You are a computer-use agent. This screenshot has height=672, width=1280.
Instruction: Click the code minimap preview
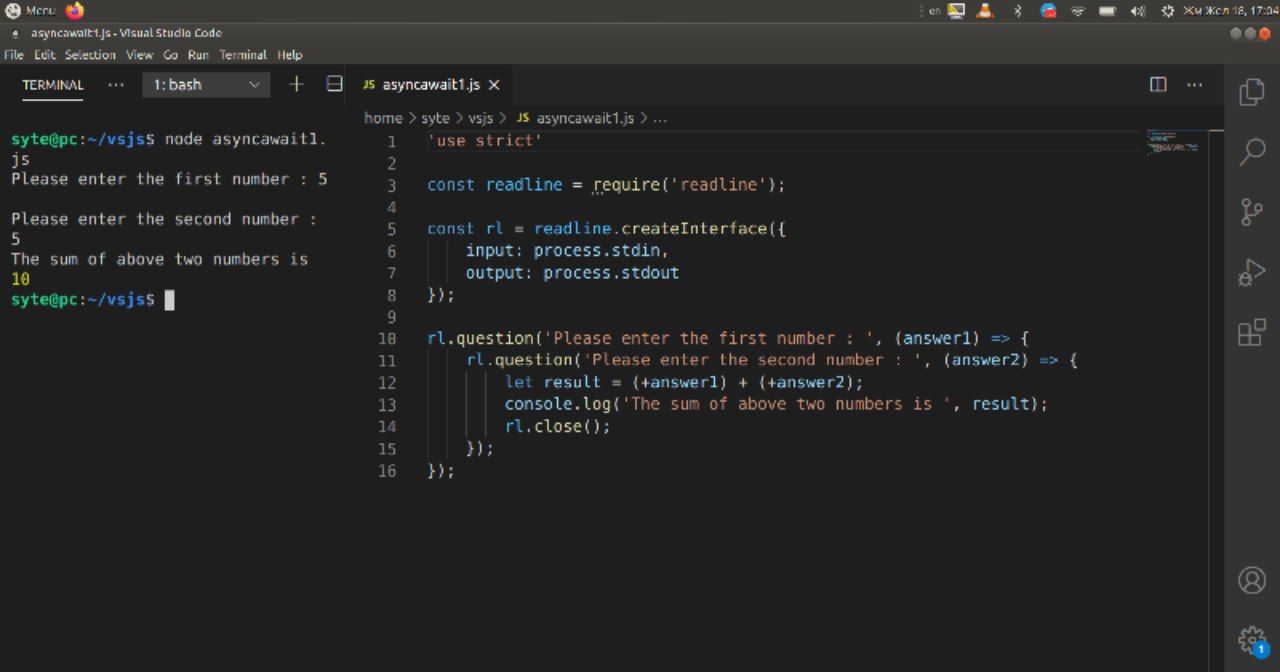[1172, 141]
